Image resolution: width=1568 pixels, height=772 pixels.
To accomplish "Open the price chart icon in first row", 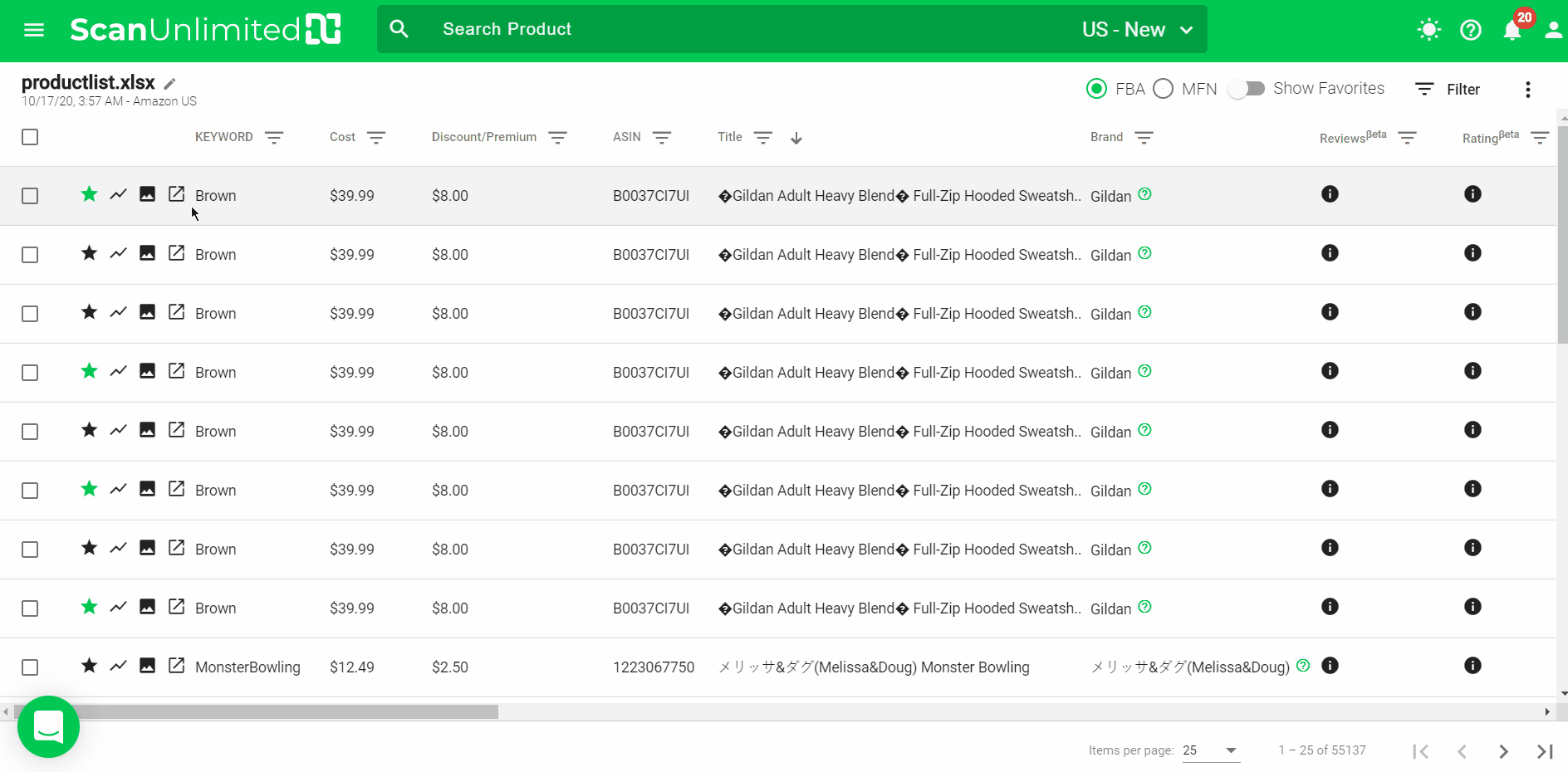I will click(118, 194).
